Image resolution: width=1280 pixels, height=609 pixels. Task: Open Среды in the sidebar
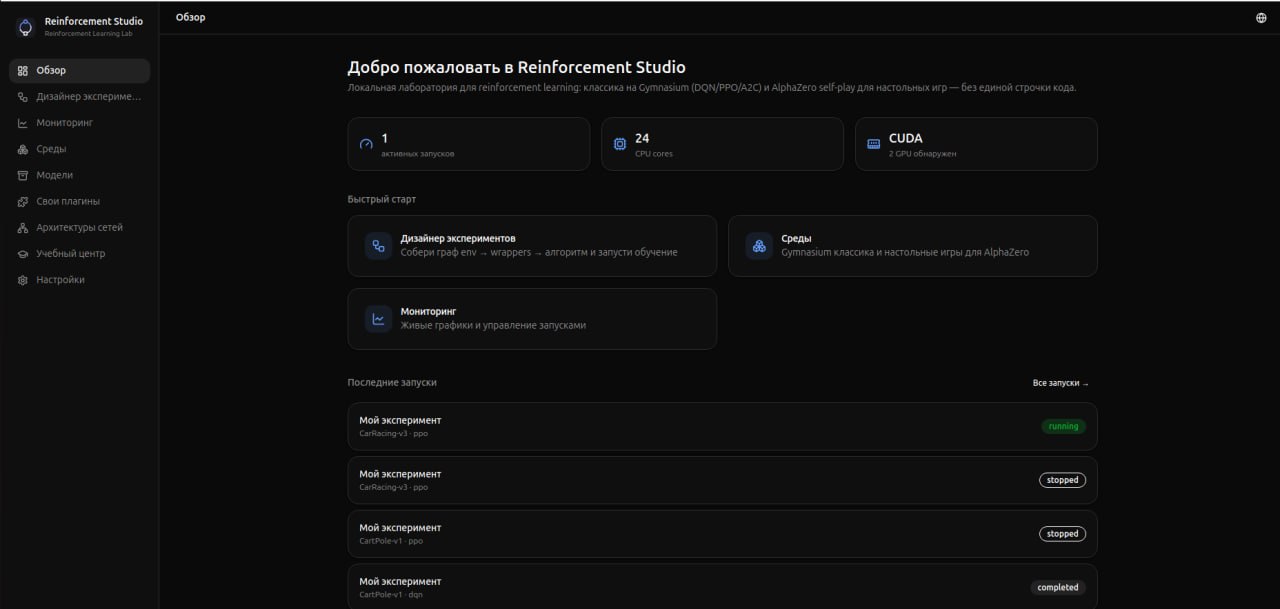(x=80, y=149)
